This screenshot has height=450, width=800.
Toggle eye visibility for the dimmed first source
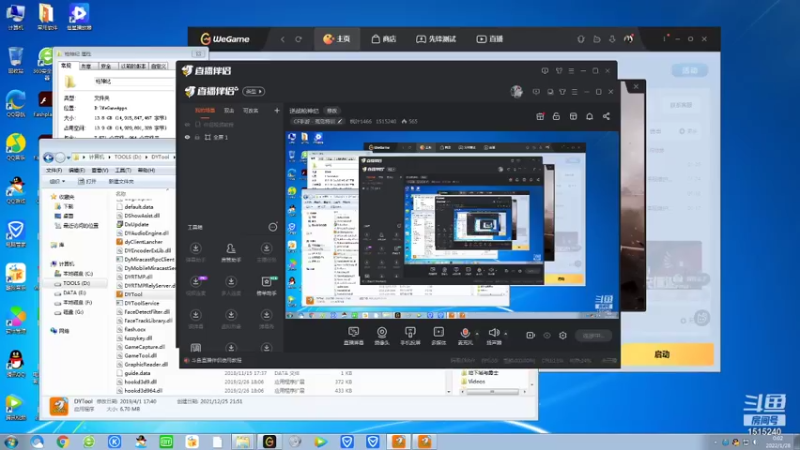(187, 124)
